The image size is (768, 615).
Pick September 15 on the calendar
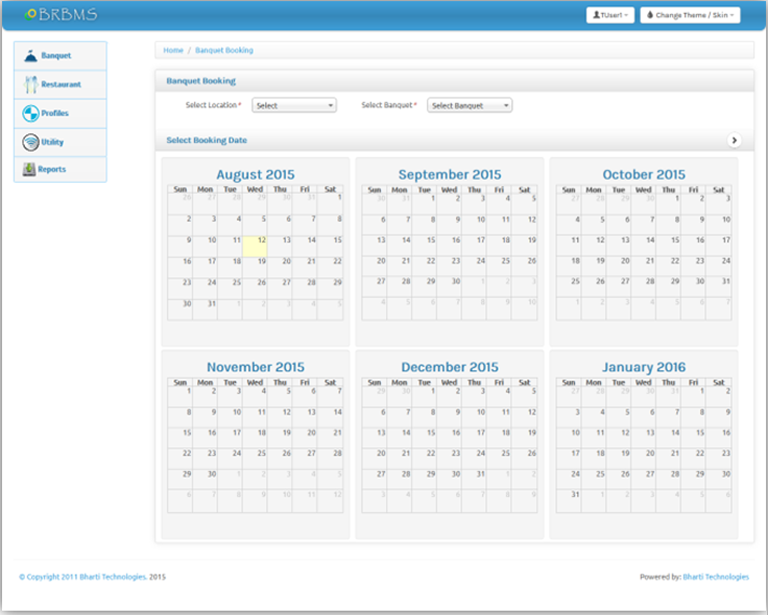[x=430, y=240]
